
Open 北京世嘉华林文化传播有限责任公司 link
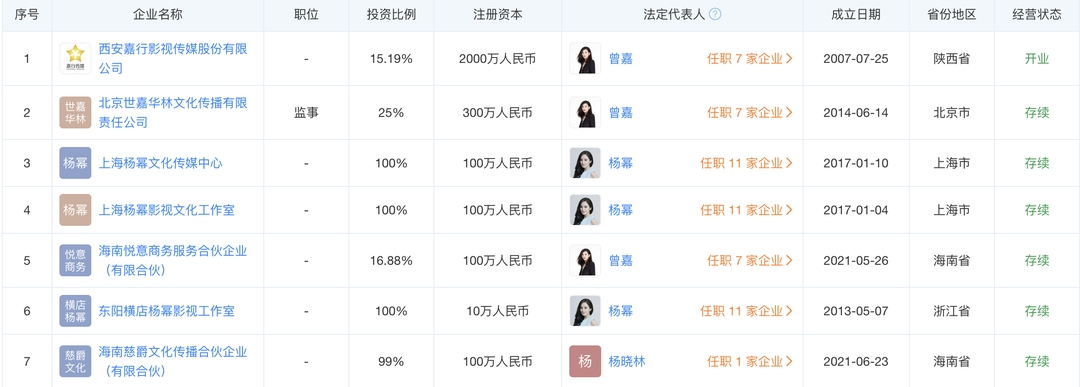tap(173, 112)
